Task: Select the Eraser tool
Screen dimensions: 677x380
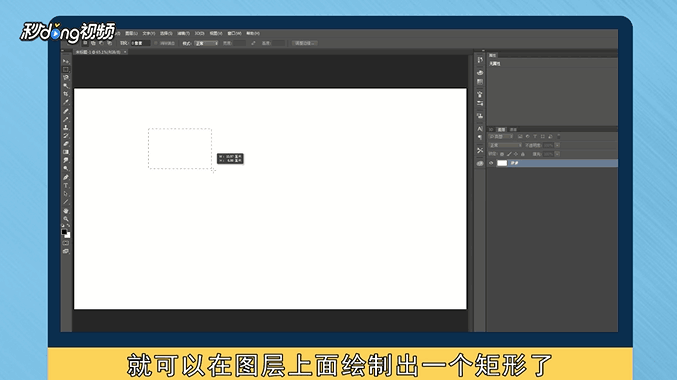Action: (x=66, y=144)
